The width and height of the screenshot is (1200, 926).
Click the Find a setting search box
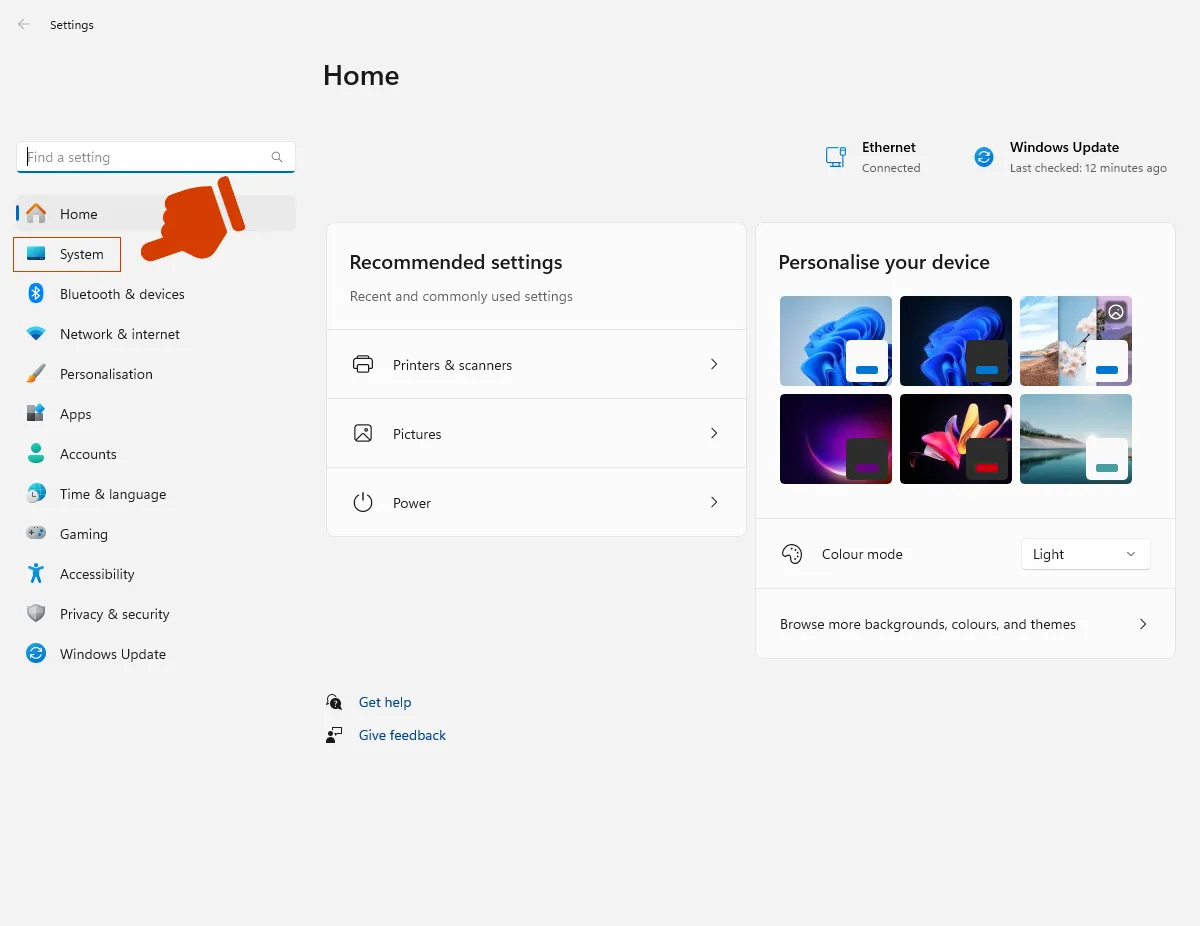(x=156, y=157)
